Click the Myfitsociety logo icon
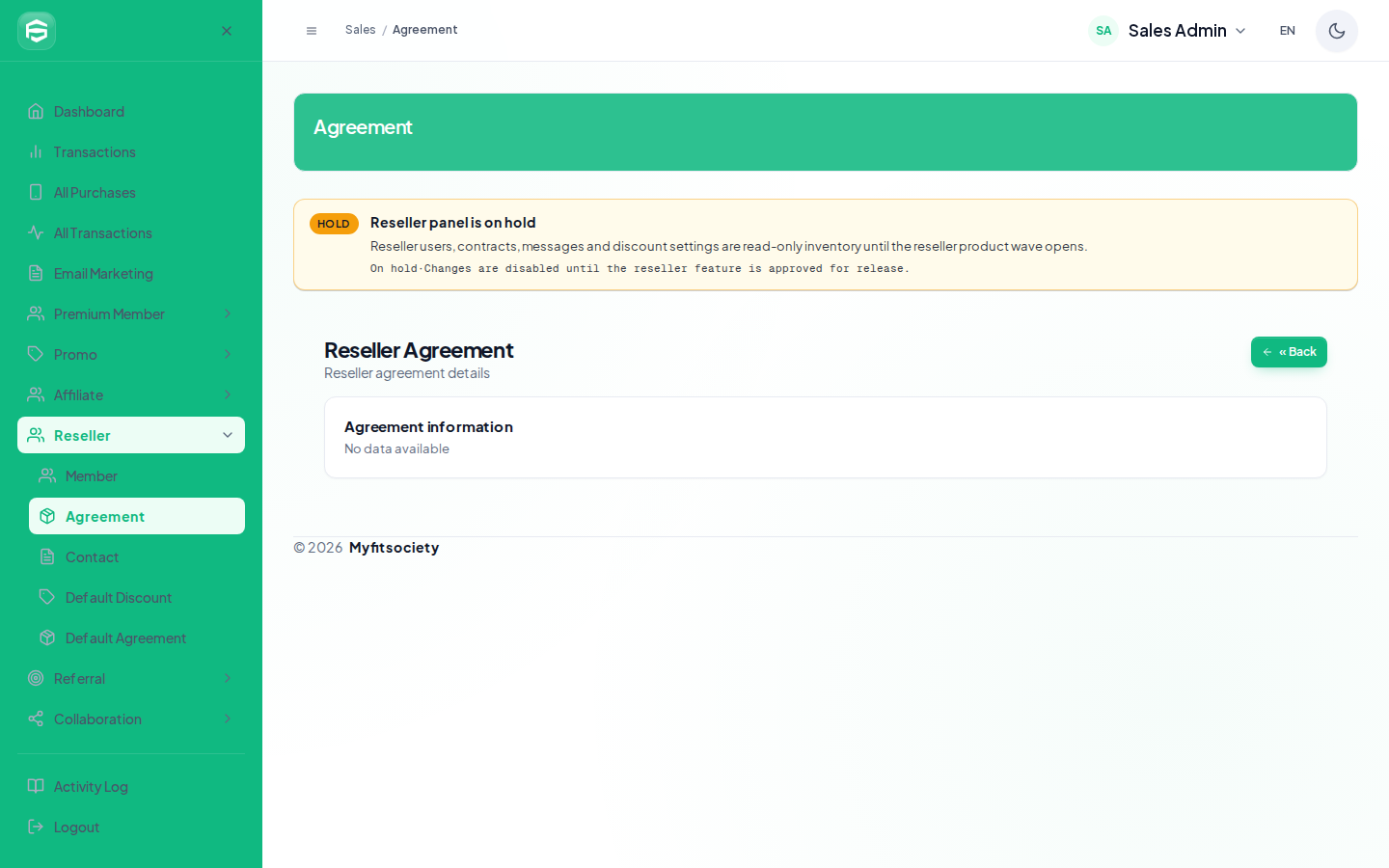This screenshot has height=868, width=1389. pos(37,31)
